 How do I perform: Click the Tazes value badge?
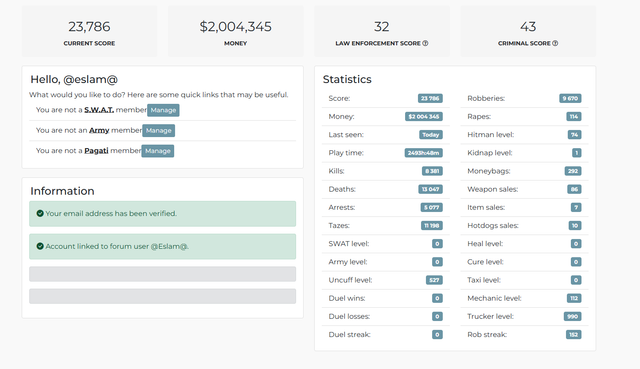[432, 226]
